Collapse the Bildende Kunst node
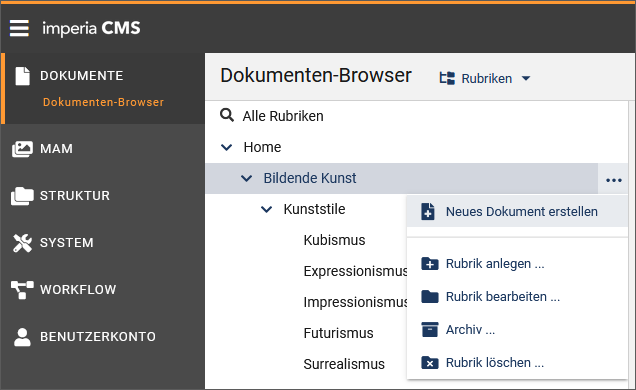Screen dimensions: 636x390 coord(246,178)
